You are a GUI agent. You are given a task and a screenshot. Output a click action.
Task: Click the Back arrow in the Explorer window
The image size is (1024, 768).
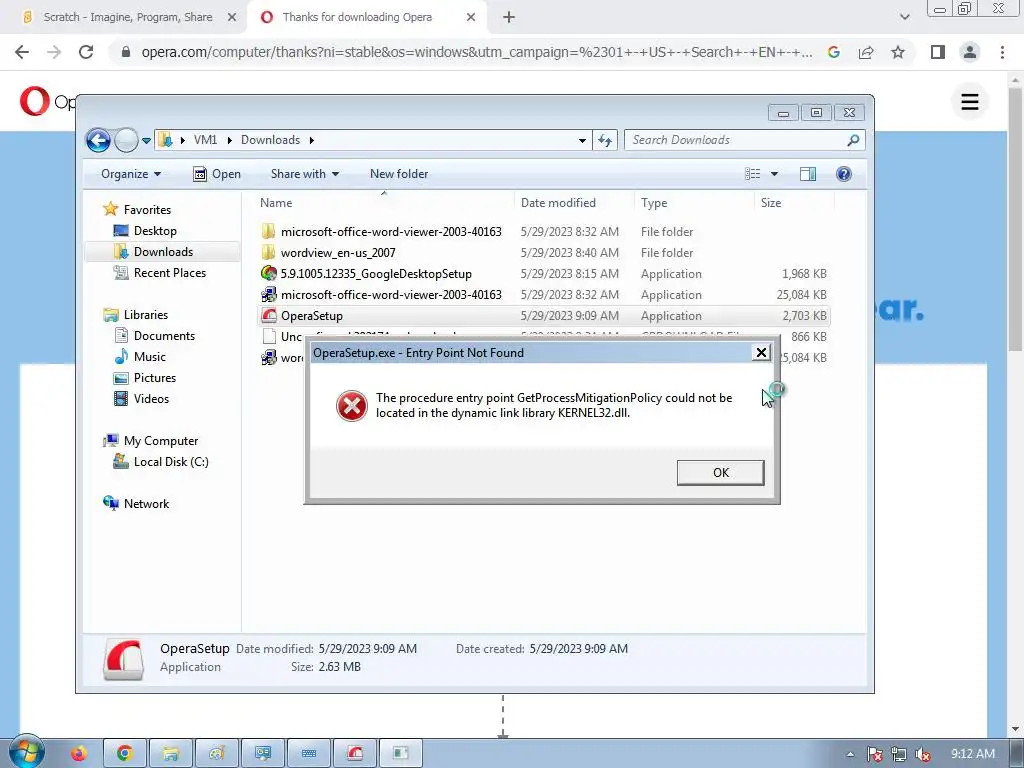99,140
